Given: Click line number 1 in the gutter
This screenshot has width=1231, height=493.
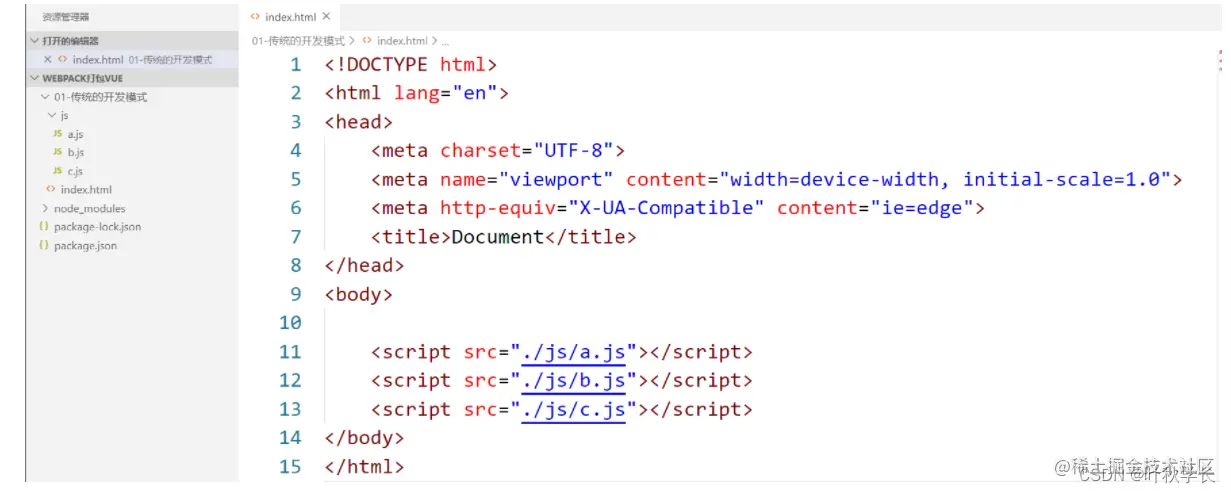Looking at the screenshot, I should 295,65.
